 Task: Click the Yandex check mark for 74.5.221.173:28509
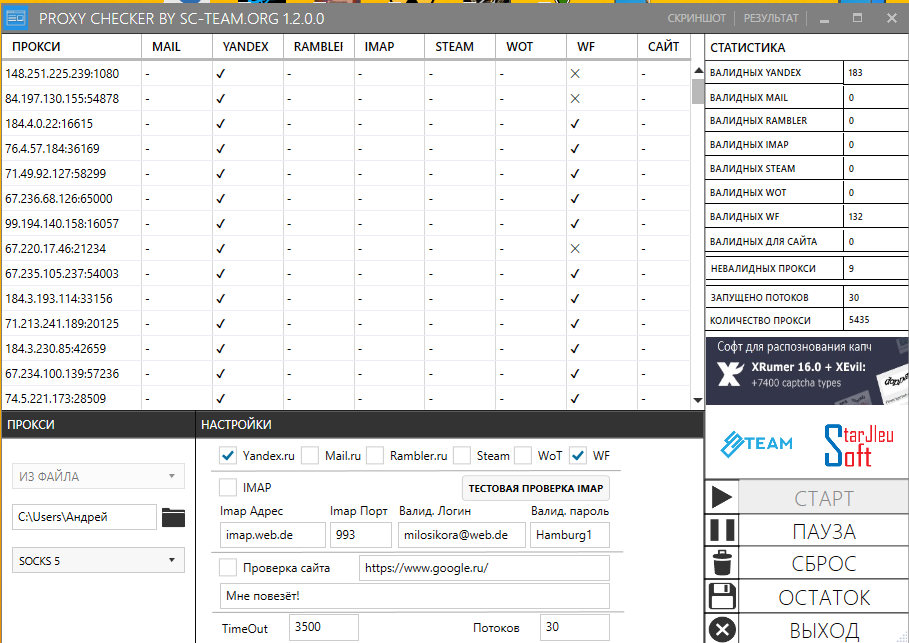220,398
